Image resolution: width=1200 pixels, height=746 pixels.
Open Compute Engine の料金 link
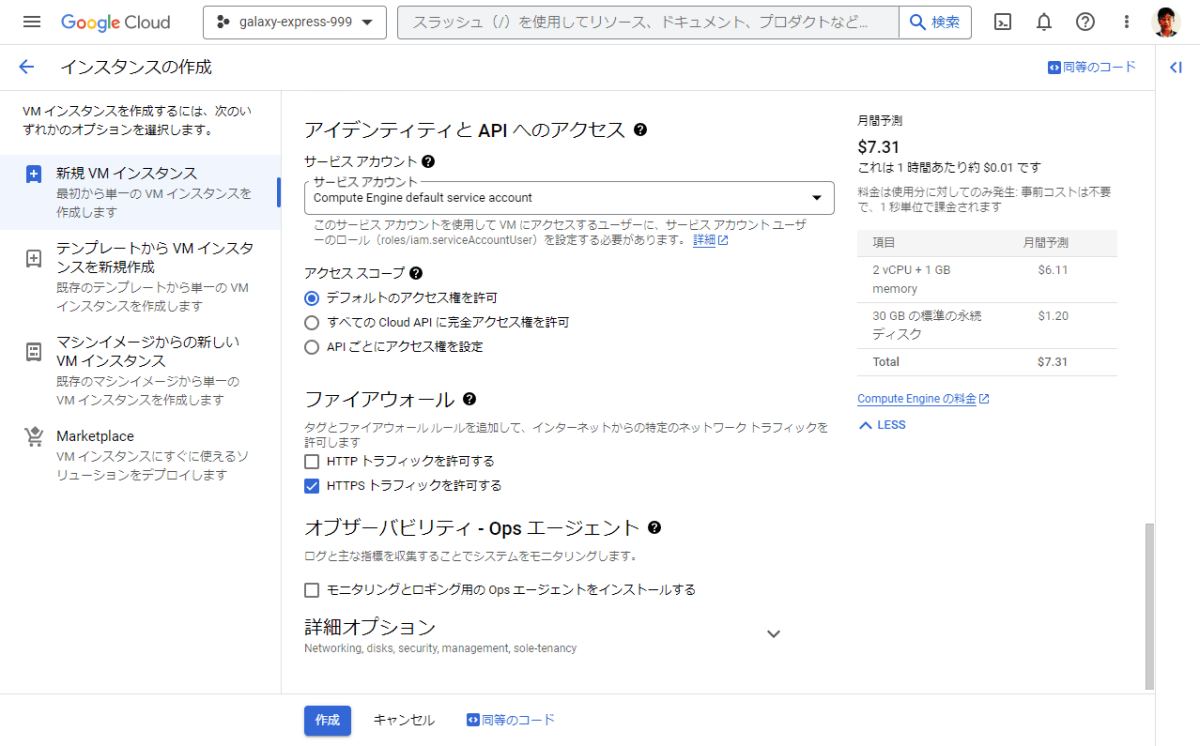pos(923,399)
